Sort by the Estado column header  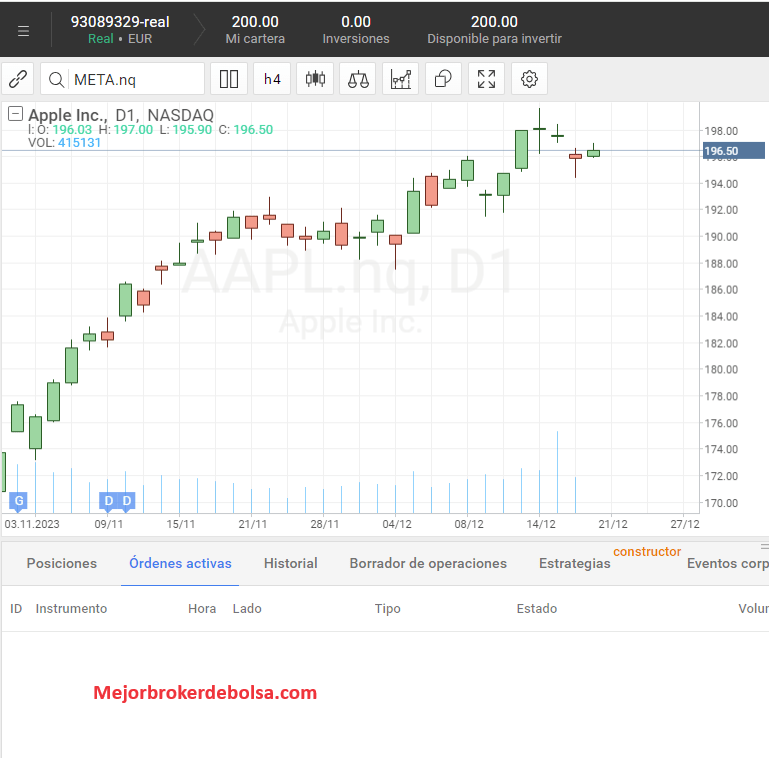[x=537, y=608]
